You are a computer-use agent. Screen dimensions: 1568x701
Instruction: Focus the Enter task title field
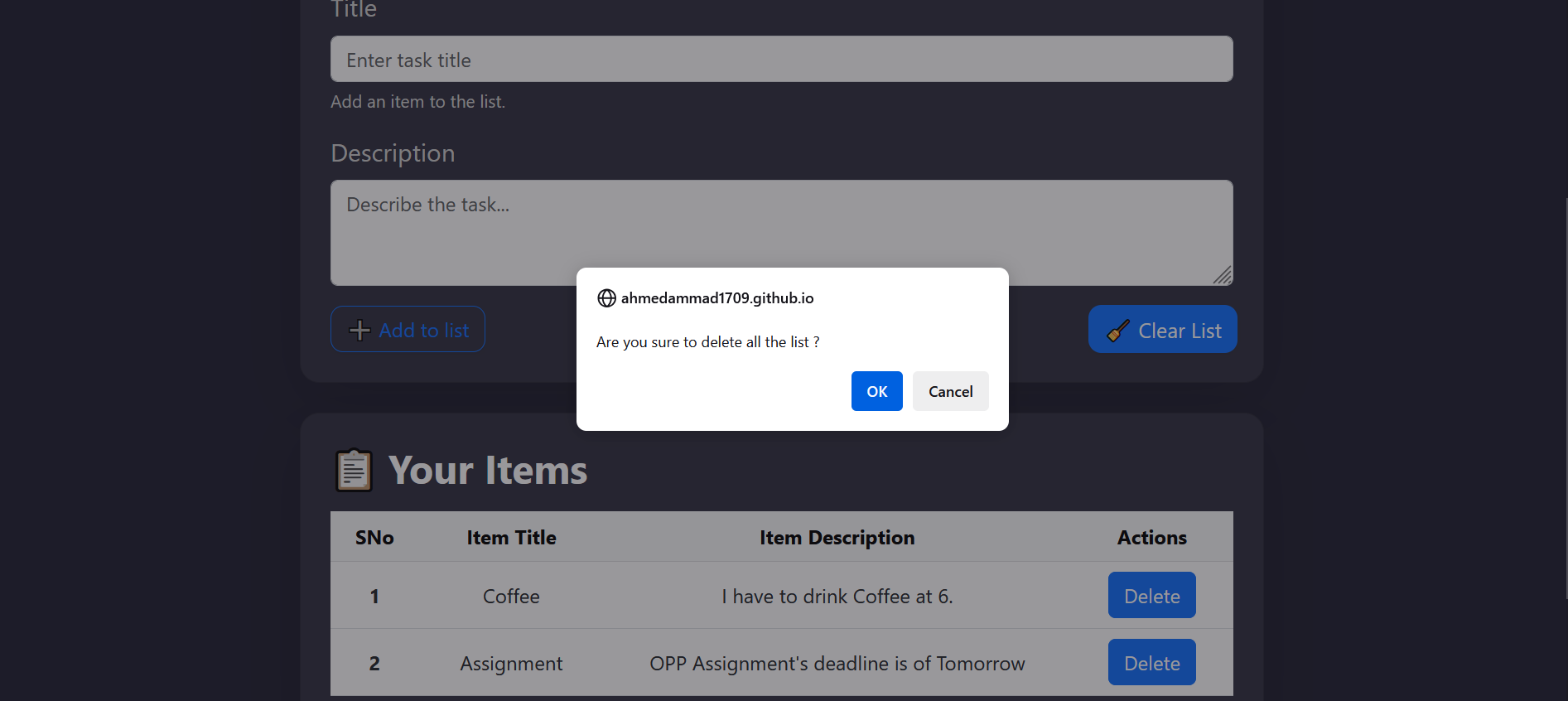[781, 60]
